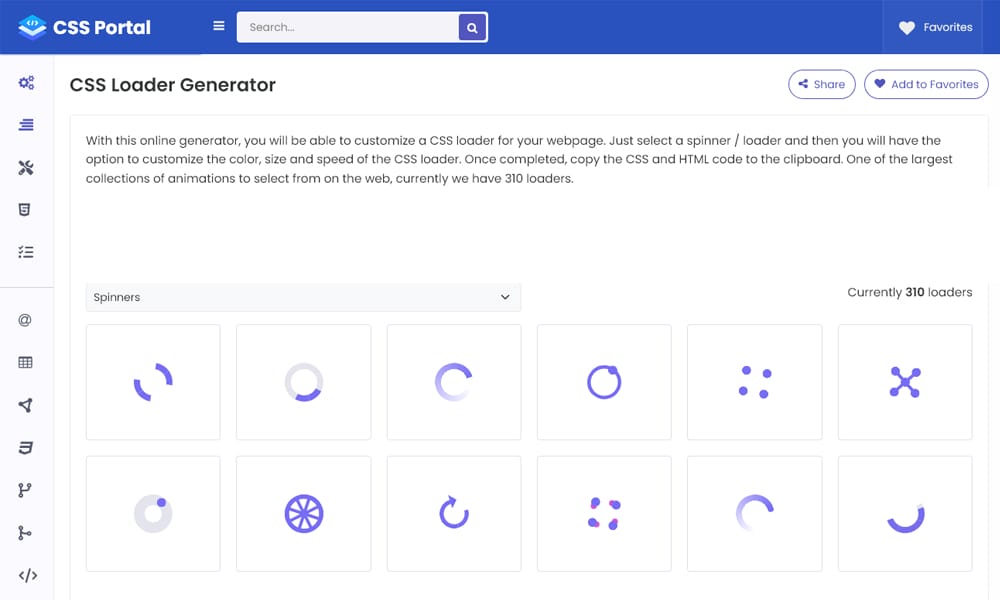This screenshot has height=600, width=1000.
Task: Open the checklist icon in the sidebar
Action: coord(27,251)
